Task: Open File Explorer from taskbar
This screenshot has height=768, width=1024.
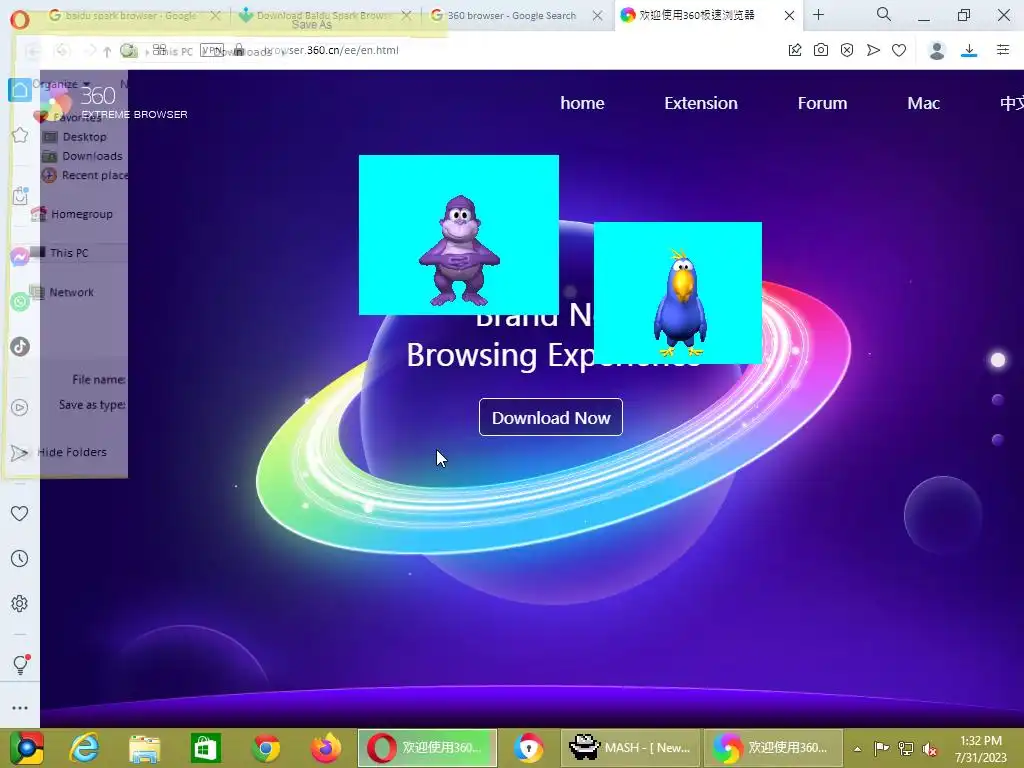Action: tap(144, 748)
